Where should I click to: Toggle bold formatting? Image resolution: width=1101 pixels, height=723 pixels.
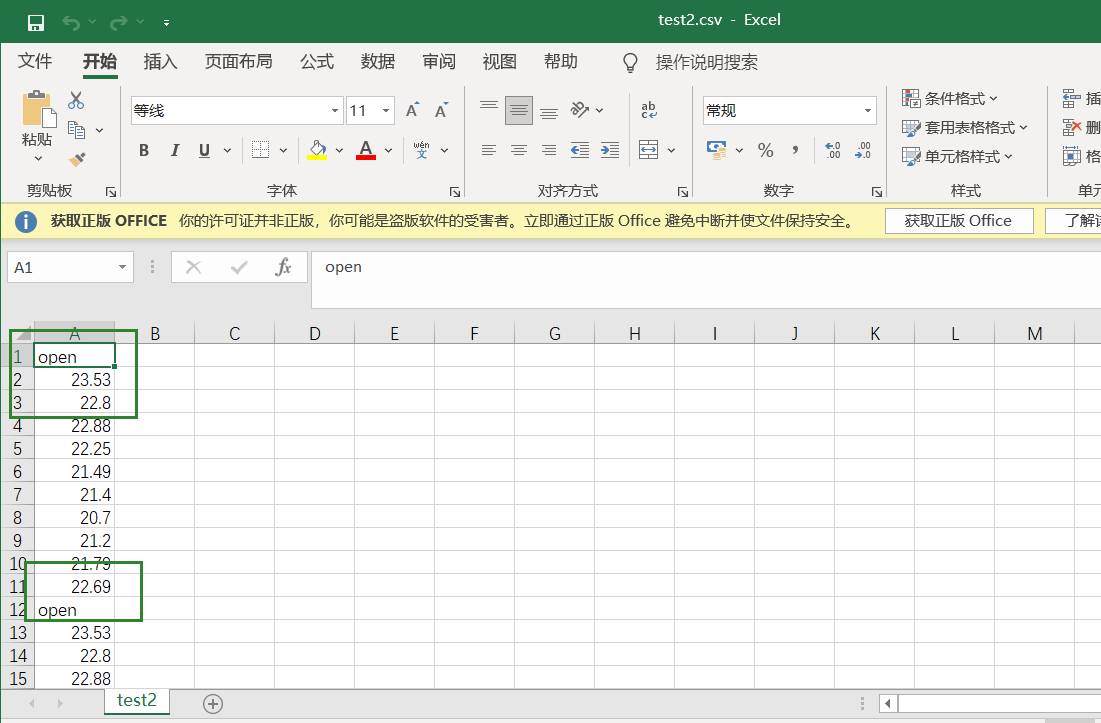(144, 150)
